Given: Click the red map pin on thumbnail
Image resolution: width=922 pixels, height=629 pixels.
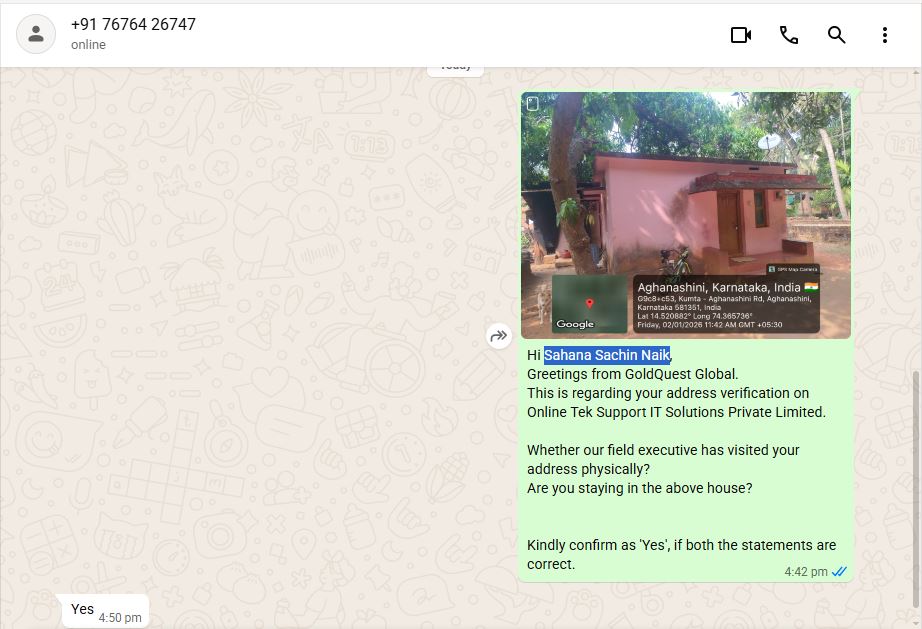Looking at the screenshot, I should (x=590, y=303).
